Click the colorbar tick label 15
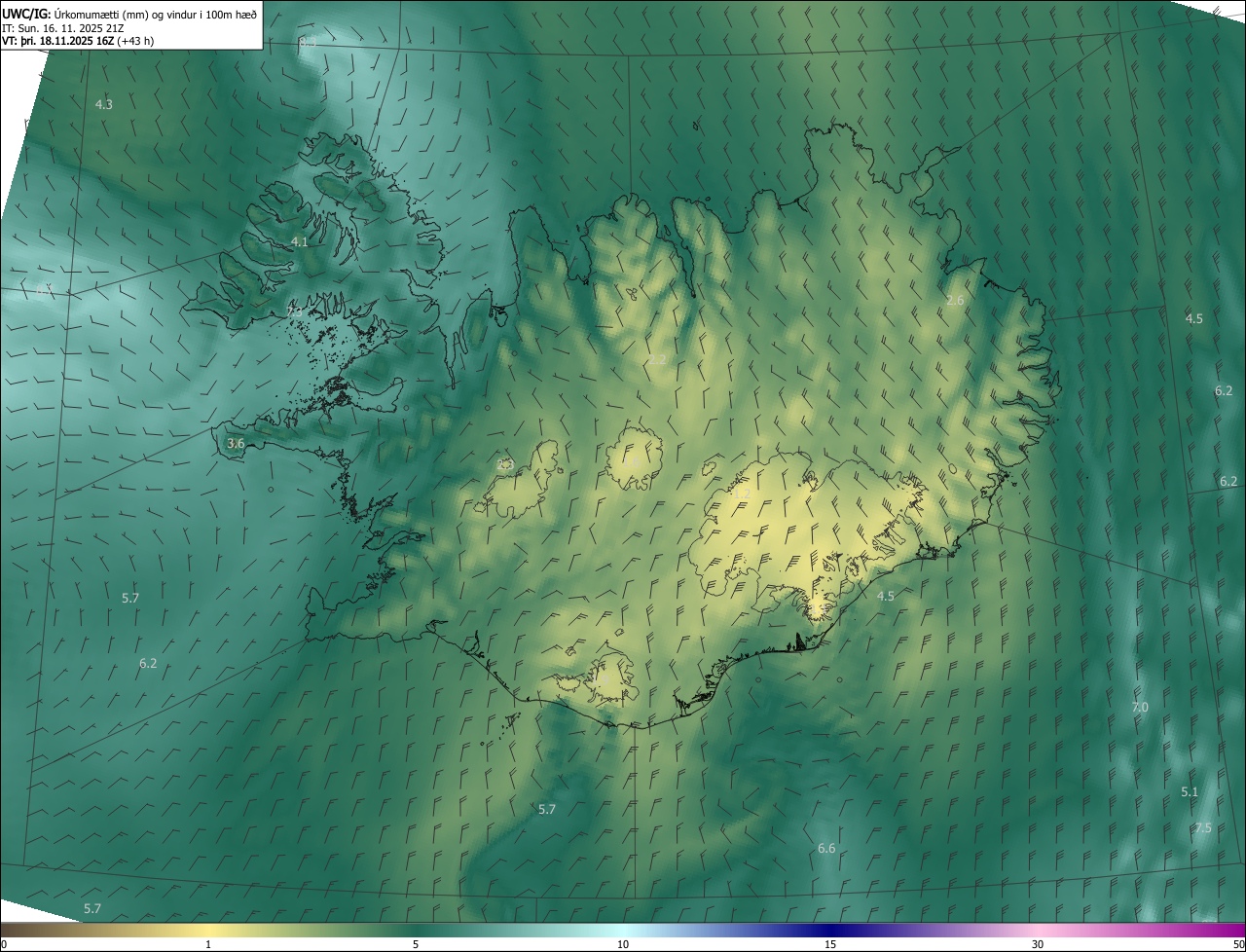Viewport: 1246px width, 952px height. (830, 944)
